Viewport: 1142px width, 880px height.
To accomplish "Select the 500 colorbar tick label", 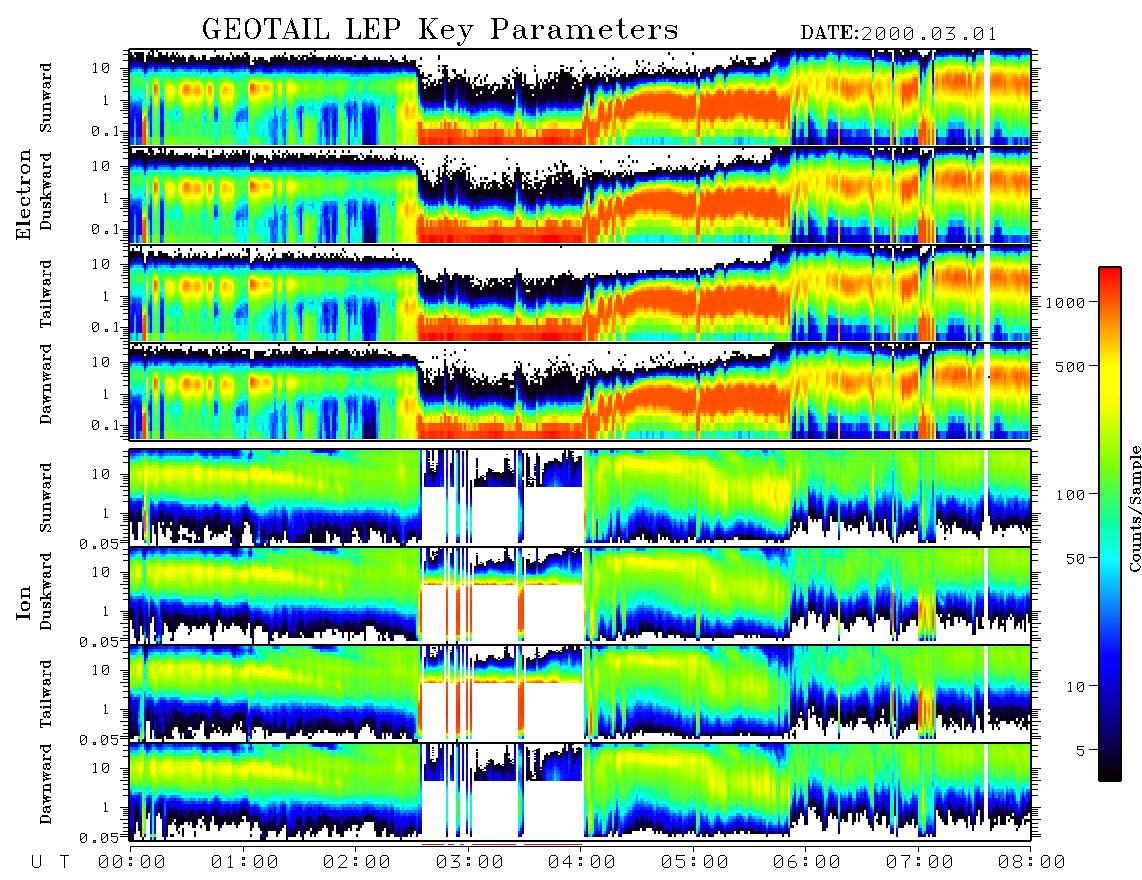I will (1070, 366).
